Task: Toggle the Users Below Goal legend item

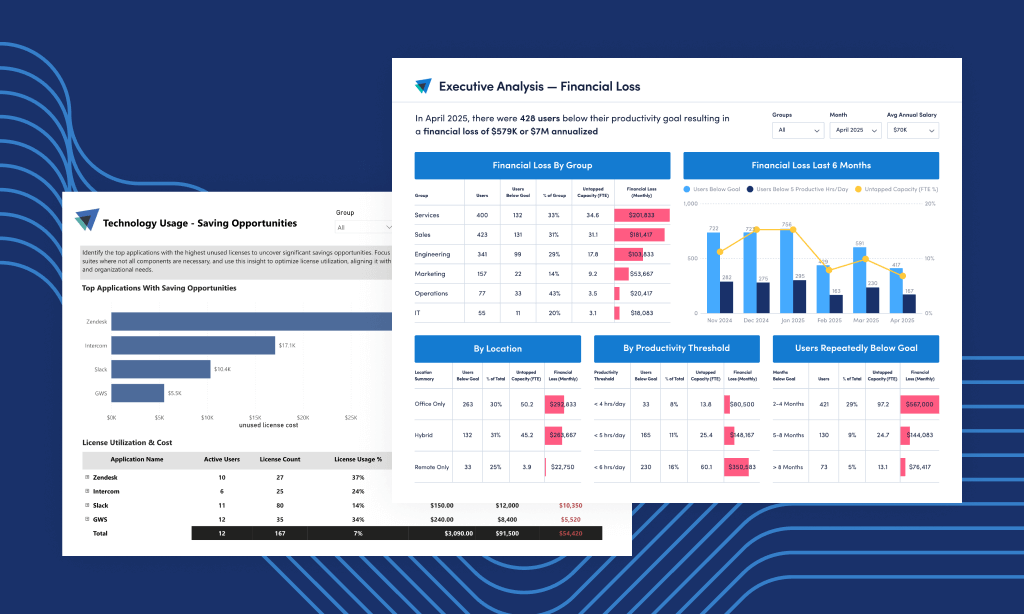Action: (x=712, y=189)
